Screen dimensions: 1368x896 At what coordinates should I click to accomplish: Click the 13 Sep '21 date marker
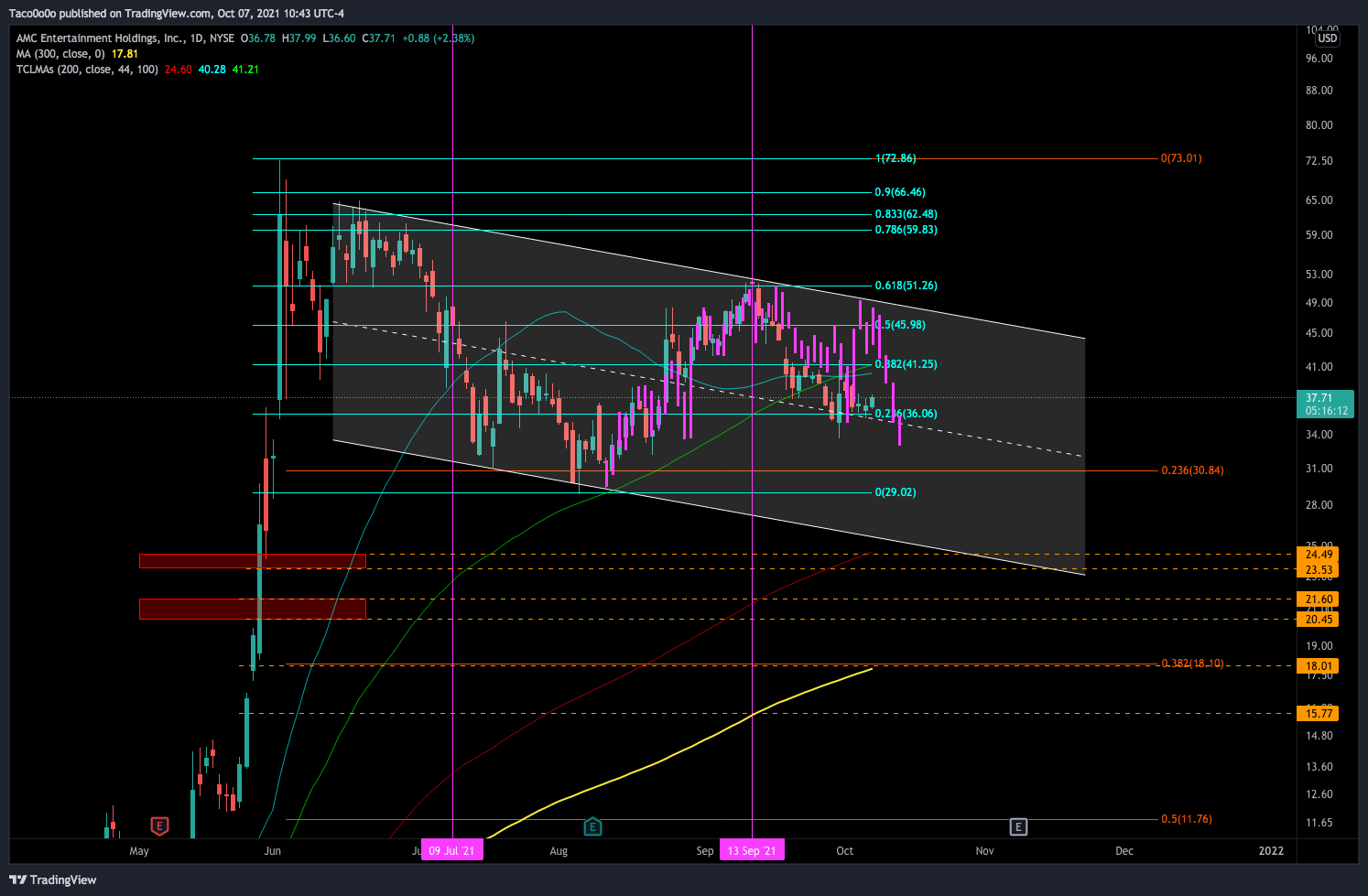click(x=751, y=850)
